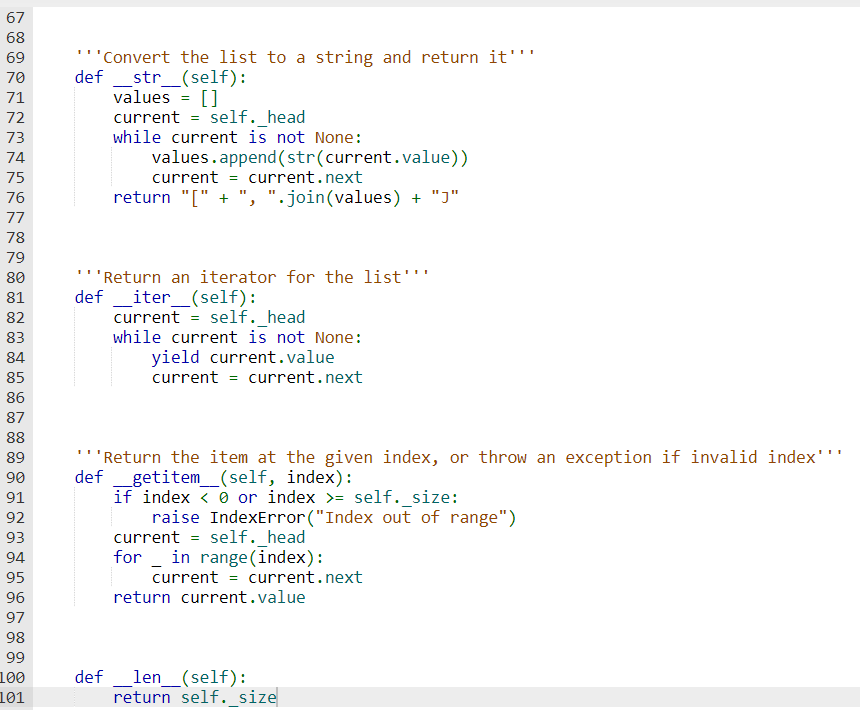Viewport: 860px width, 710px height.
Task: Click the while keyword on line 83
Action: click(x=136, y=337)
